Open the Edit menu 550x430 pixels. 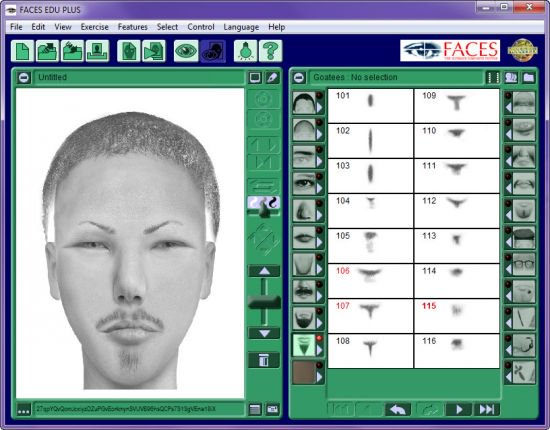pos(38,27)
